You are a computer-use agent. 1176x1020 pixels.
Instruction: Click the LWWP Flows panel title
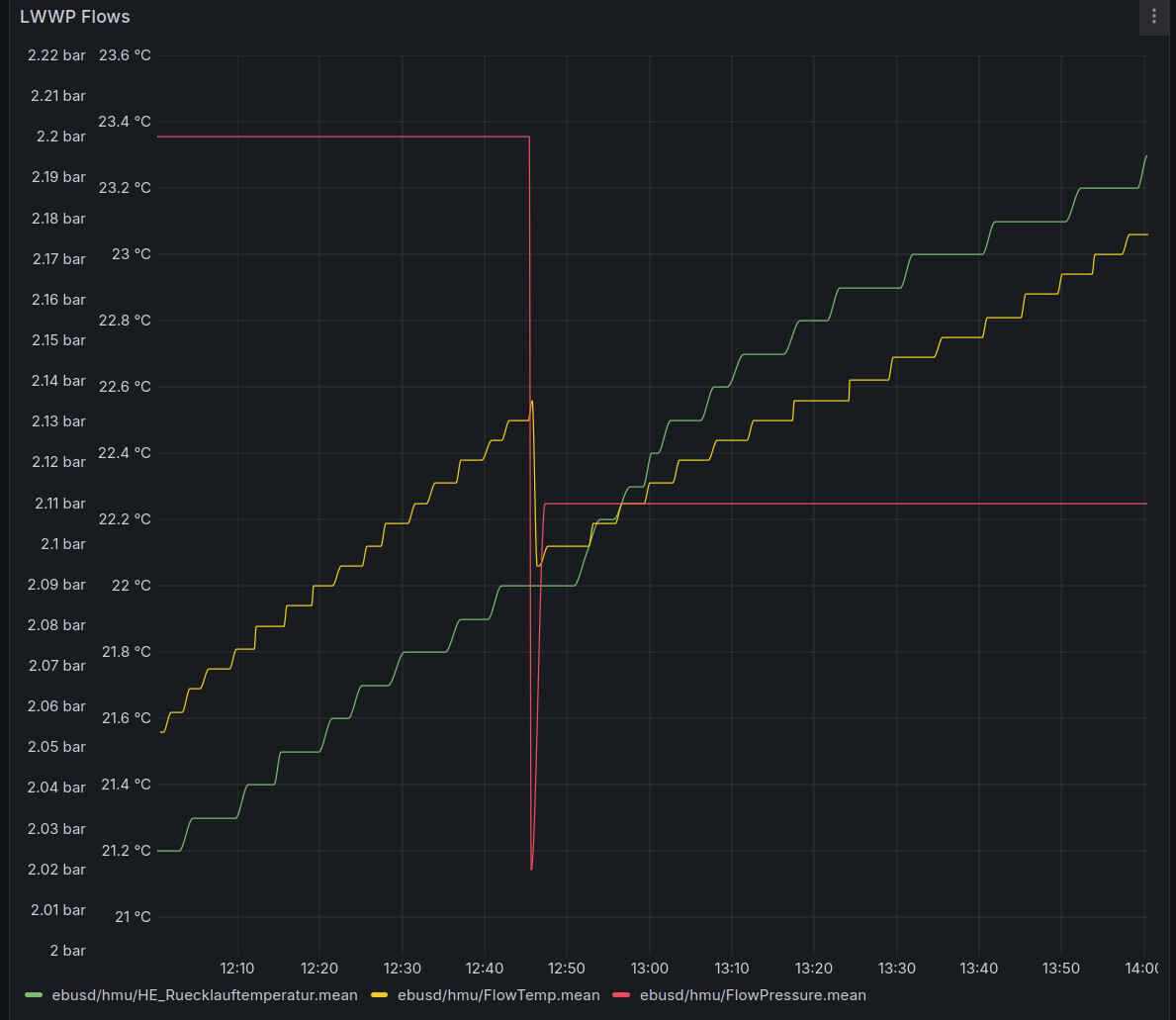(74, 17)
